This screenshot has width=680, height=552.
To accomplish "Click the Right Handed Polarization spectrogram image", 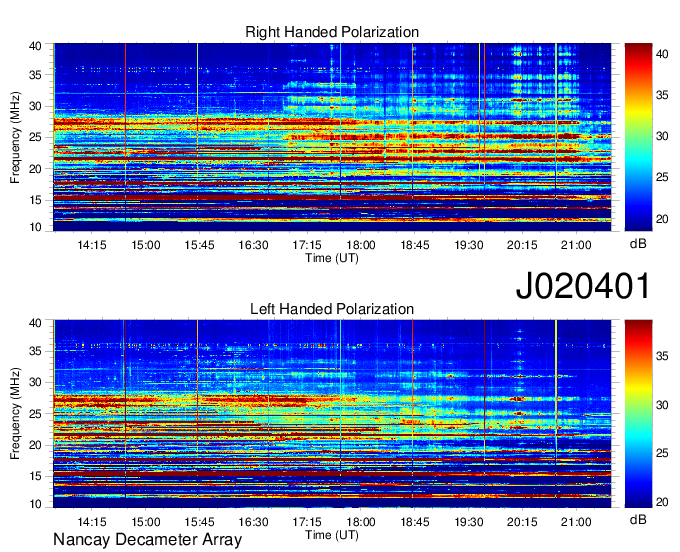I will pos(332,137).
